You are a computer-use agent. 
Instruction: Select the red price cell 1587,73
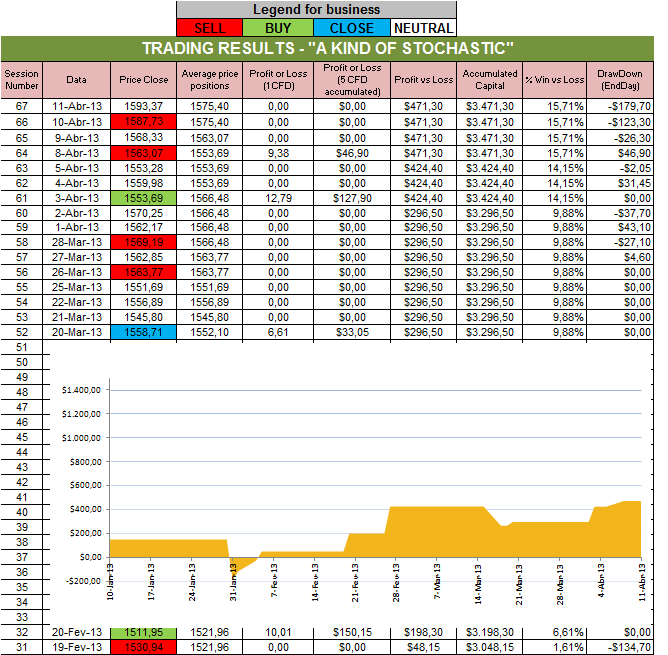144,122
